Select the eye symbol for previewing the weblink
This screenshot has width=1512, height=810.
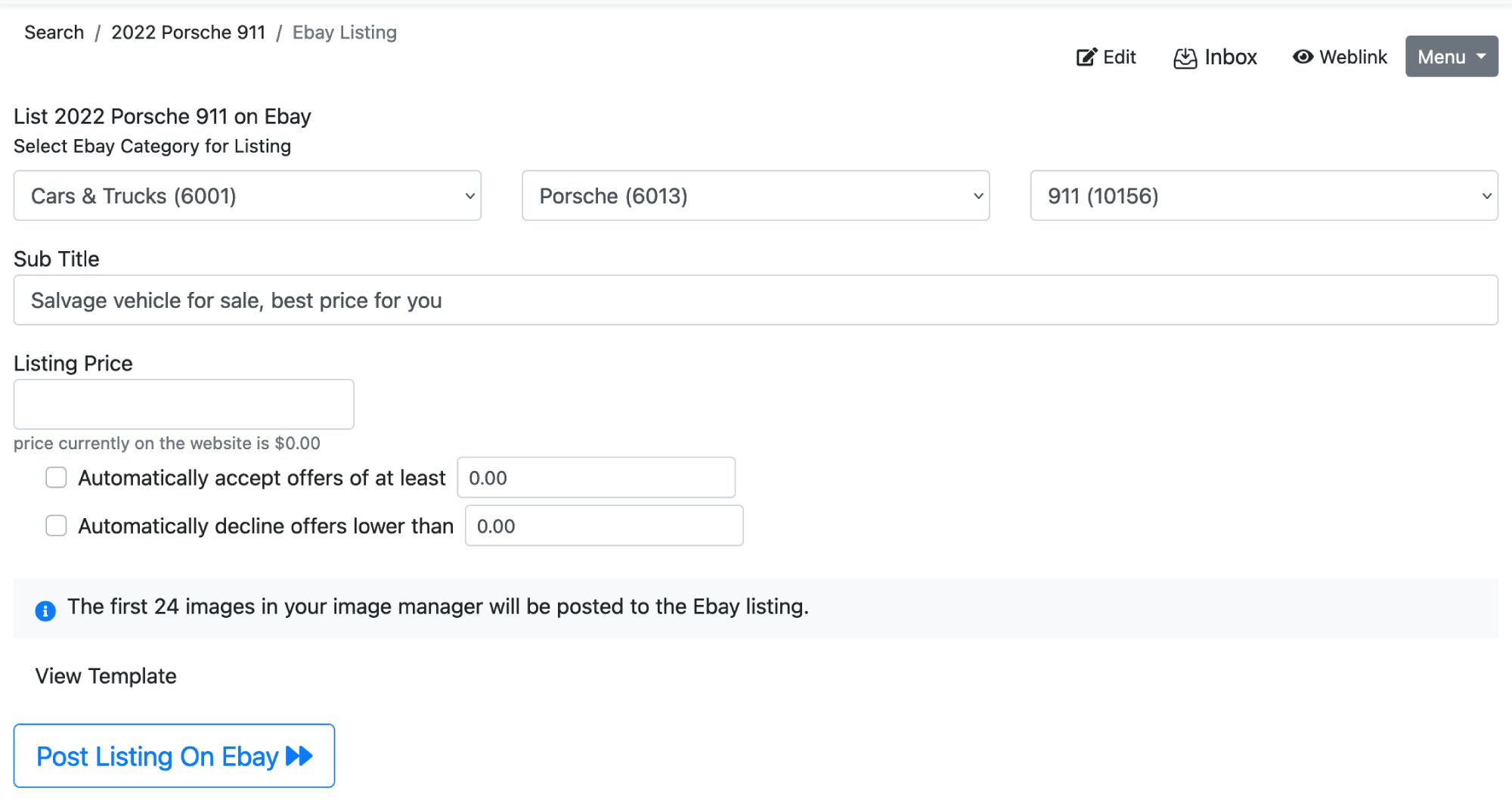click(x=1303, y=57)
